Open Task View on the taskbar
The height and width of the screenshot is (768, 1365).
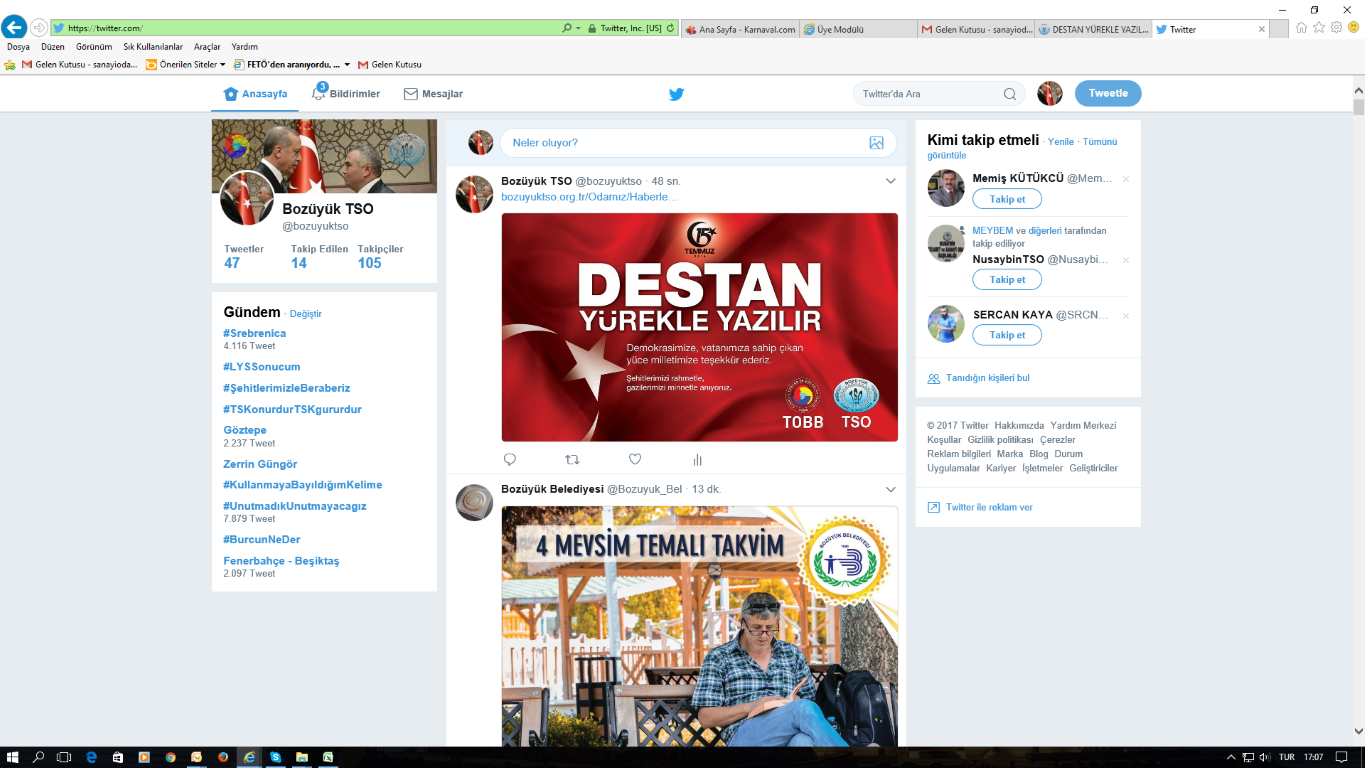tap(65, 757)
